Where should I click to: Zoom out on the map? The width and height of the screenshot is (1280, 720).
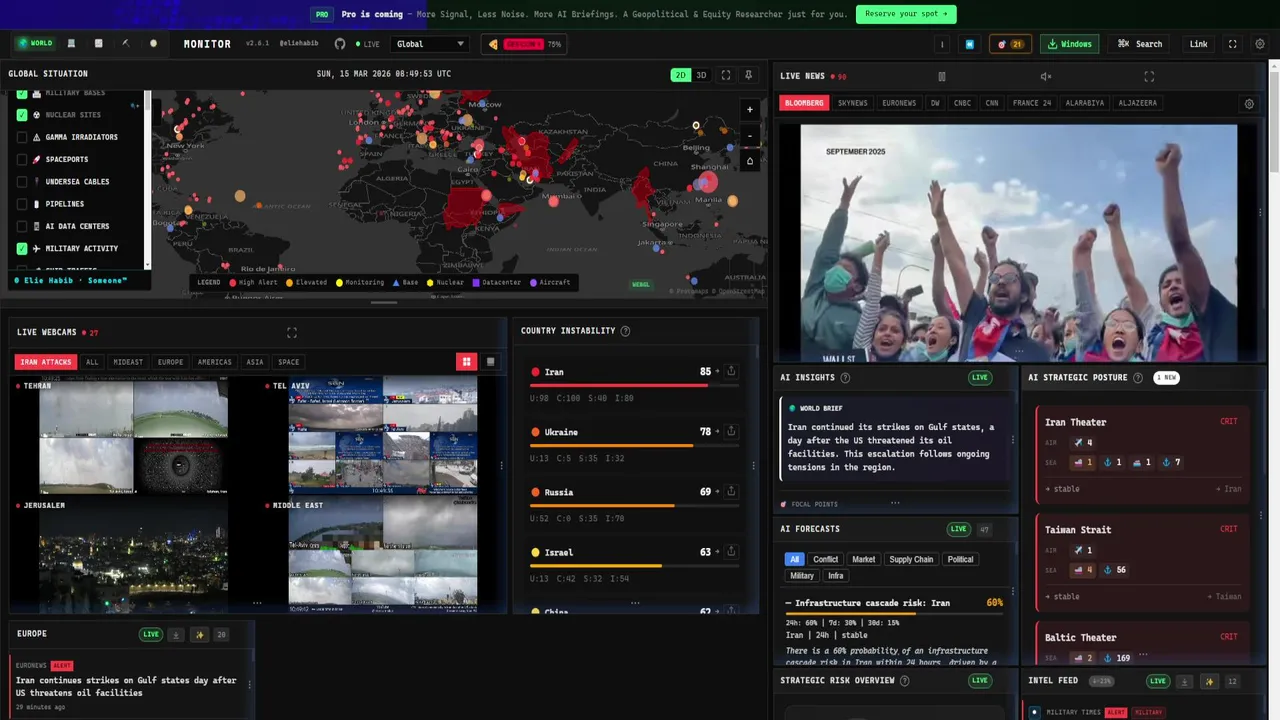[x=750, y=136]
